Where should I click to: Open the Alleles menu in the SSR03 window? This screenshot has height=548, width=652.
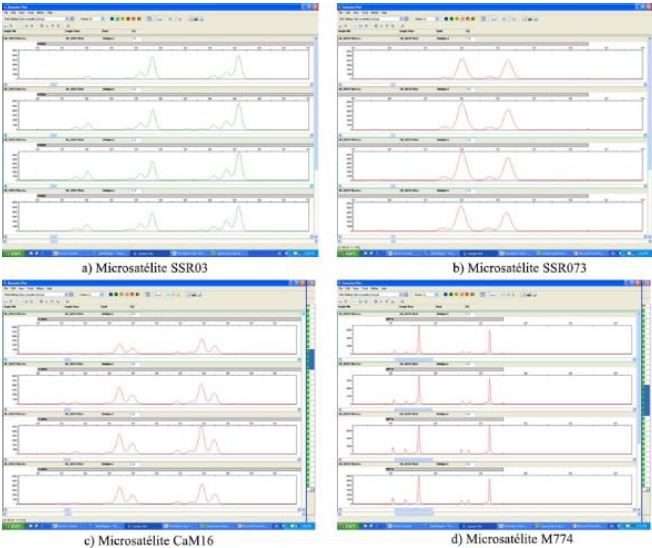(41, 13)
